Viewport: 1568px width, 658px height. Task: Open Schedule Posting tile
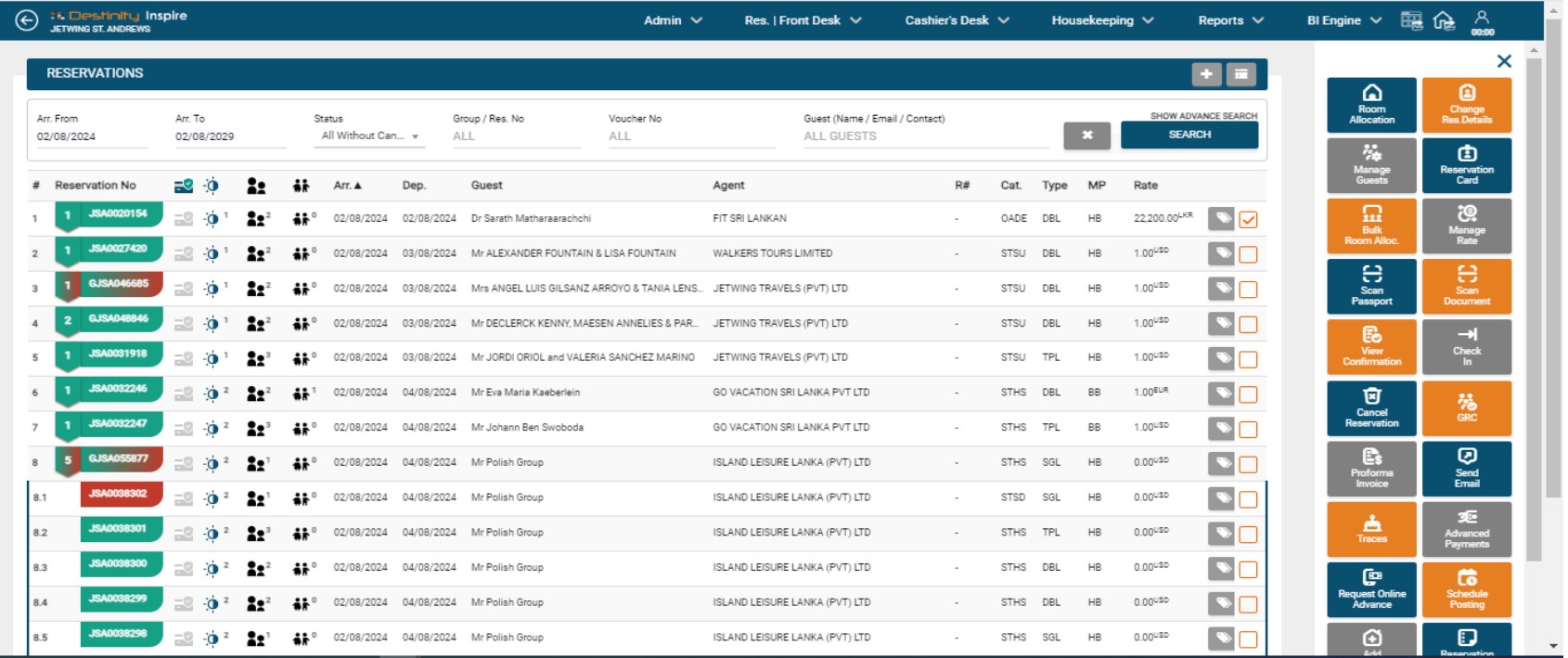coord(1467,590)
